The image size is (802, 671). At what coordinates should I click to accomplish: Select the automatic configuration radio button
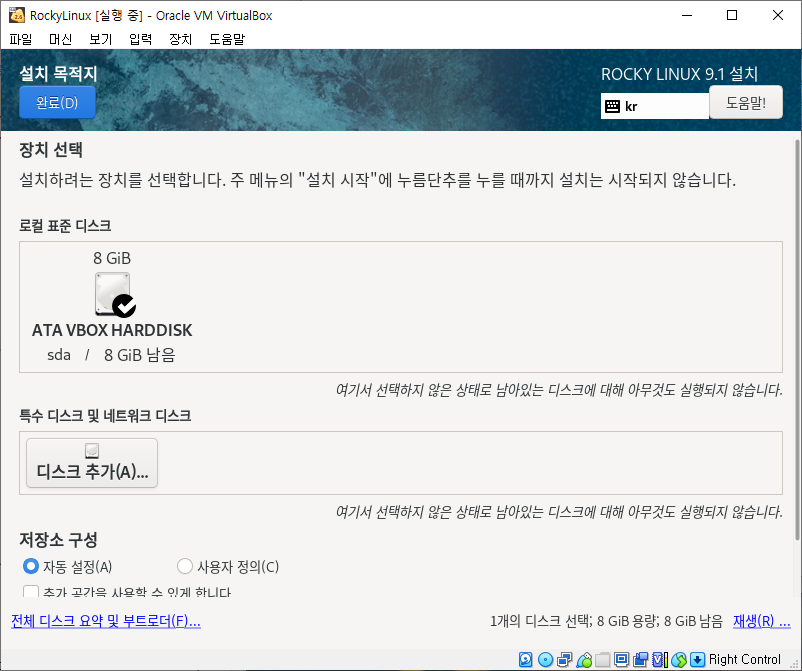click(x=31, y=566)
